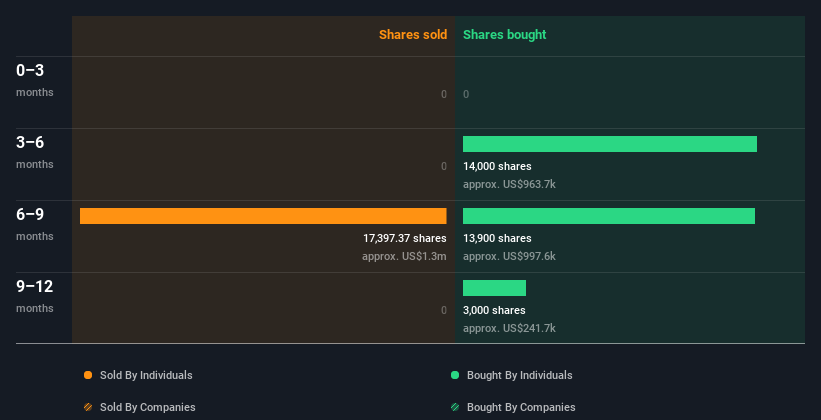Viewport: 821px width, 420px height.
Task: Select the Bought By Individuals legend text
Action: point(519,375)
